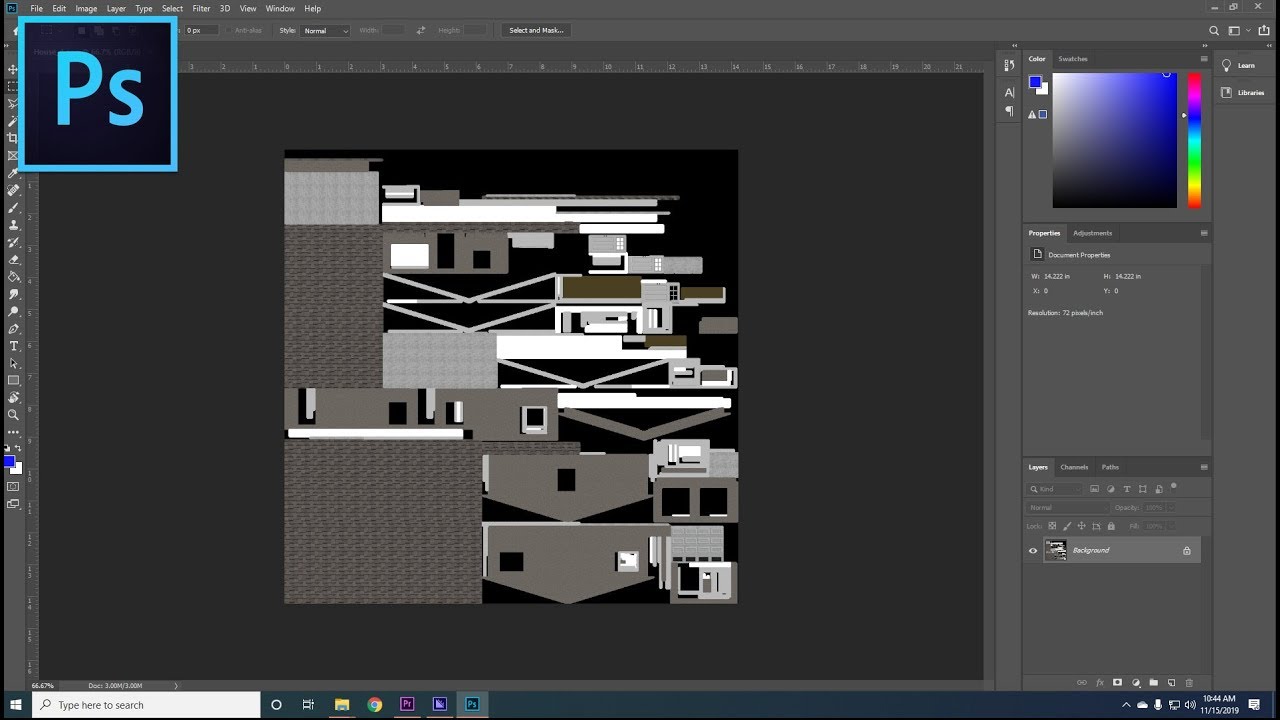Toggle the Anti-alias checkbox
Image resolution: width=1280 pixels, height=720 pixels.
[229, 31]
